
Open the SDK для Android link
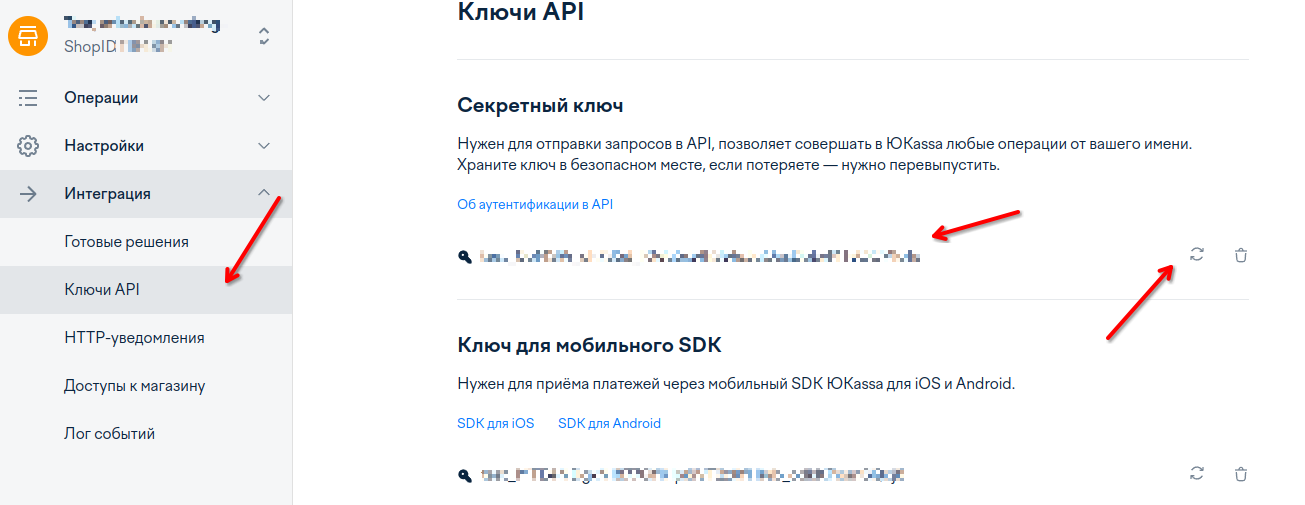click(x=609, y=423)
